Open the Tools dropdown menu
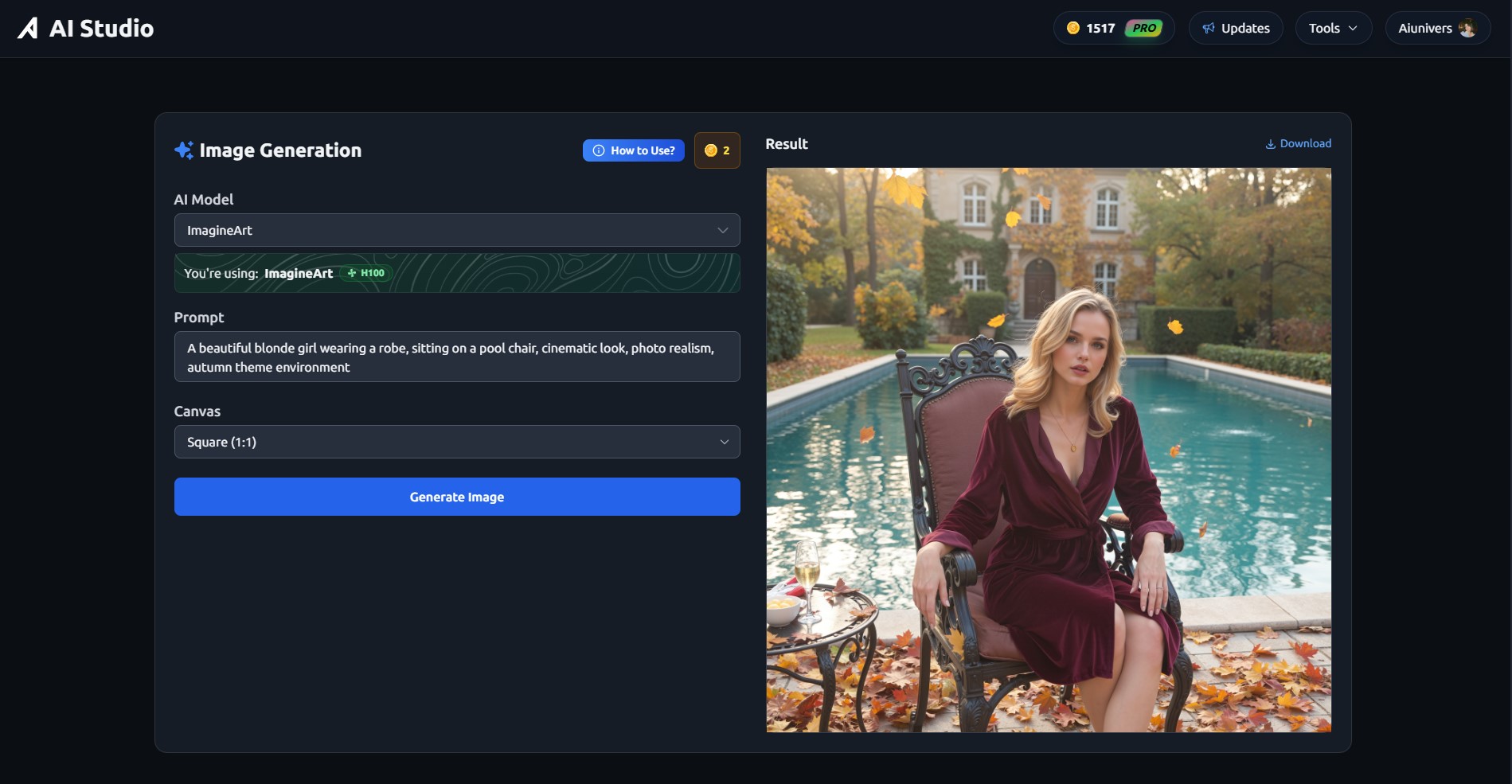The height and width of the screenshot is (784, 1512). click(1333, 29)
